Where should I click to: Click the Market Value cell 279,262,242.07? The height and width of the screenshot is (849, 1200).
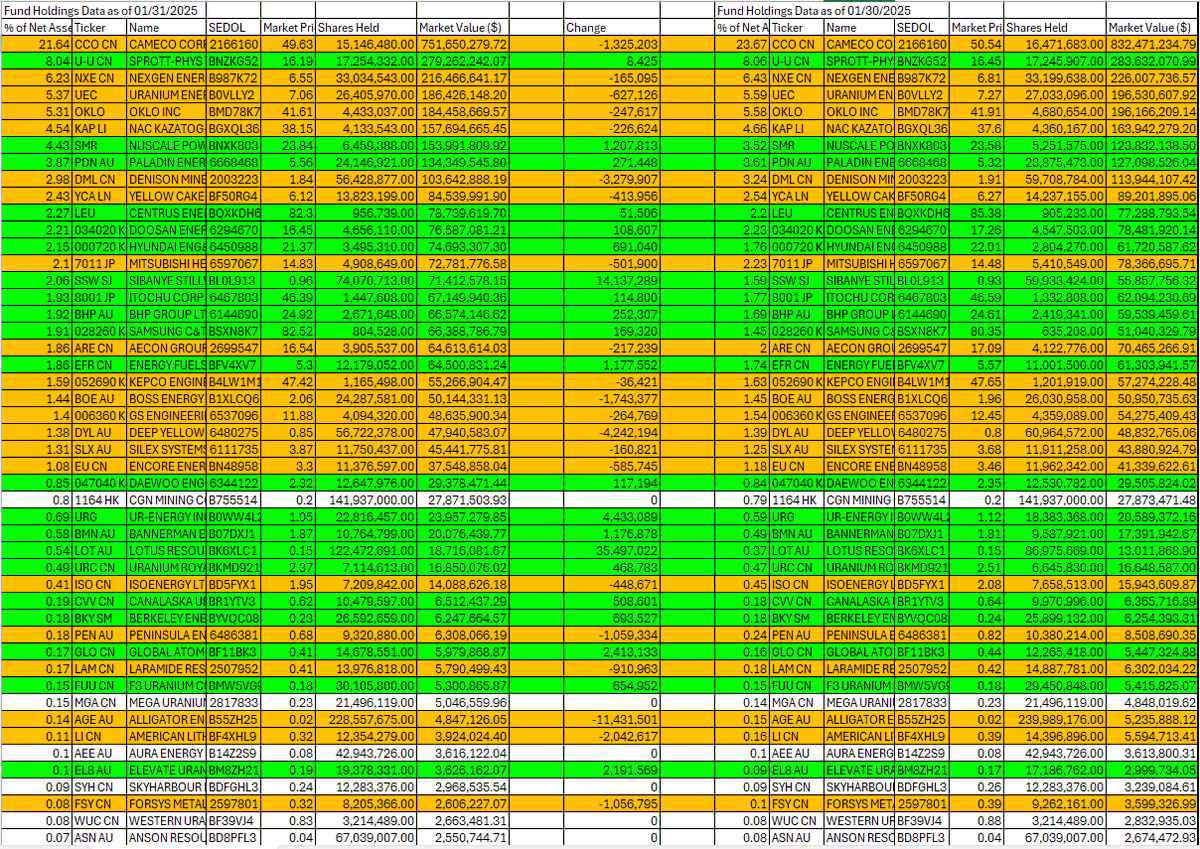(463, 61)
